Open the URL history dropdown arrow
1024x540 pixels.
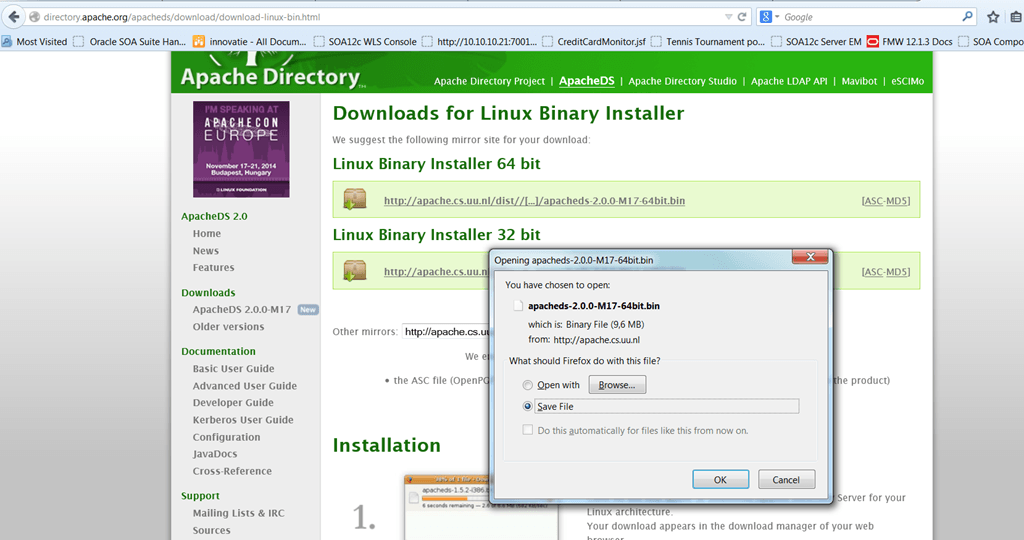(x=728, y=17)
